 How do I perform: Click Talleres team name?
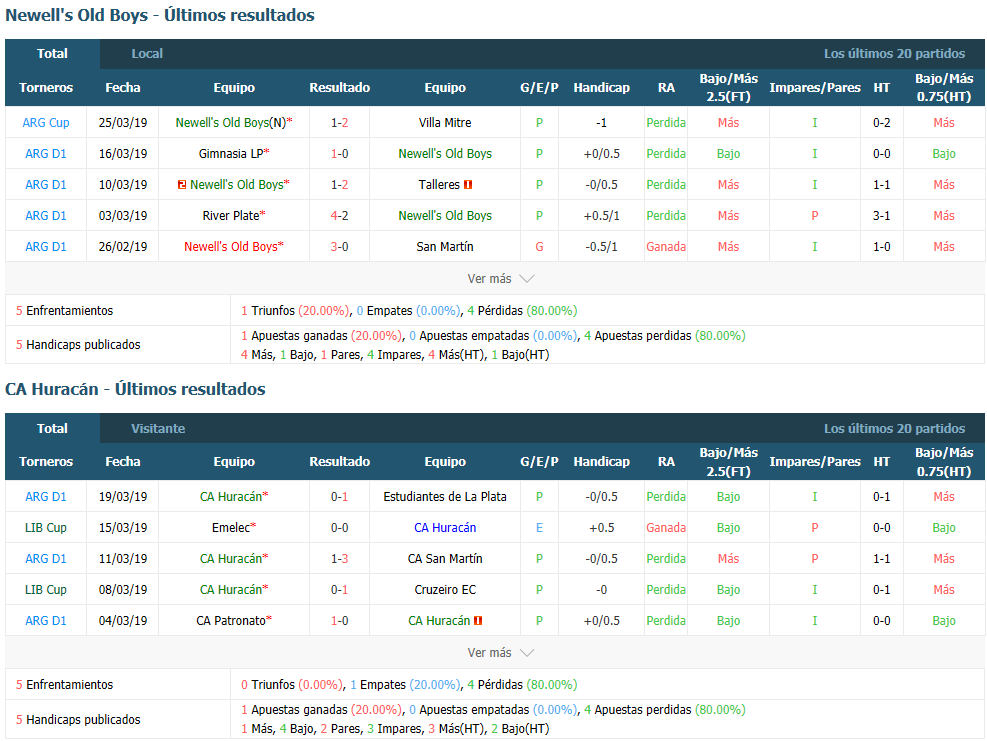(439, 185)
